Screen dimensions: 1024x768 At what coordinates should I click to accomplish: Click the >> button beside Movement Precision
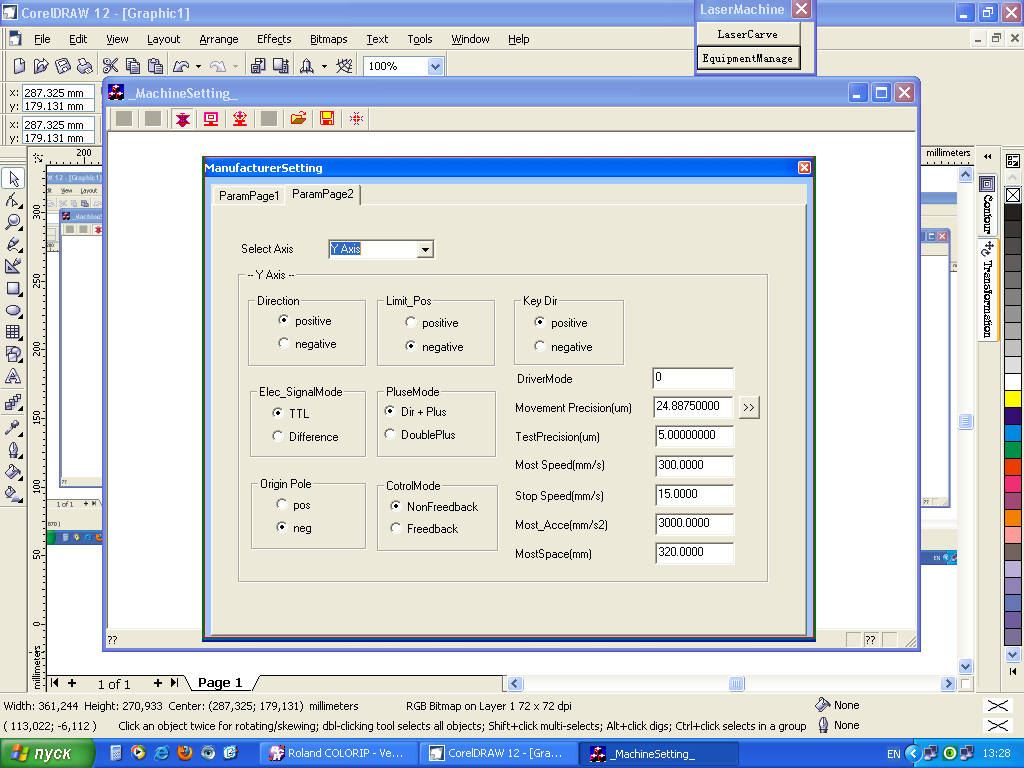tap(749, 408)
